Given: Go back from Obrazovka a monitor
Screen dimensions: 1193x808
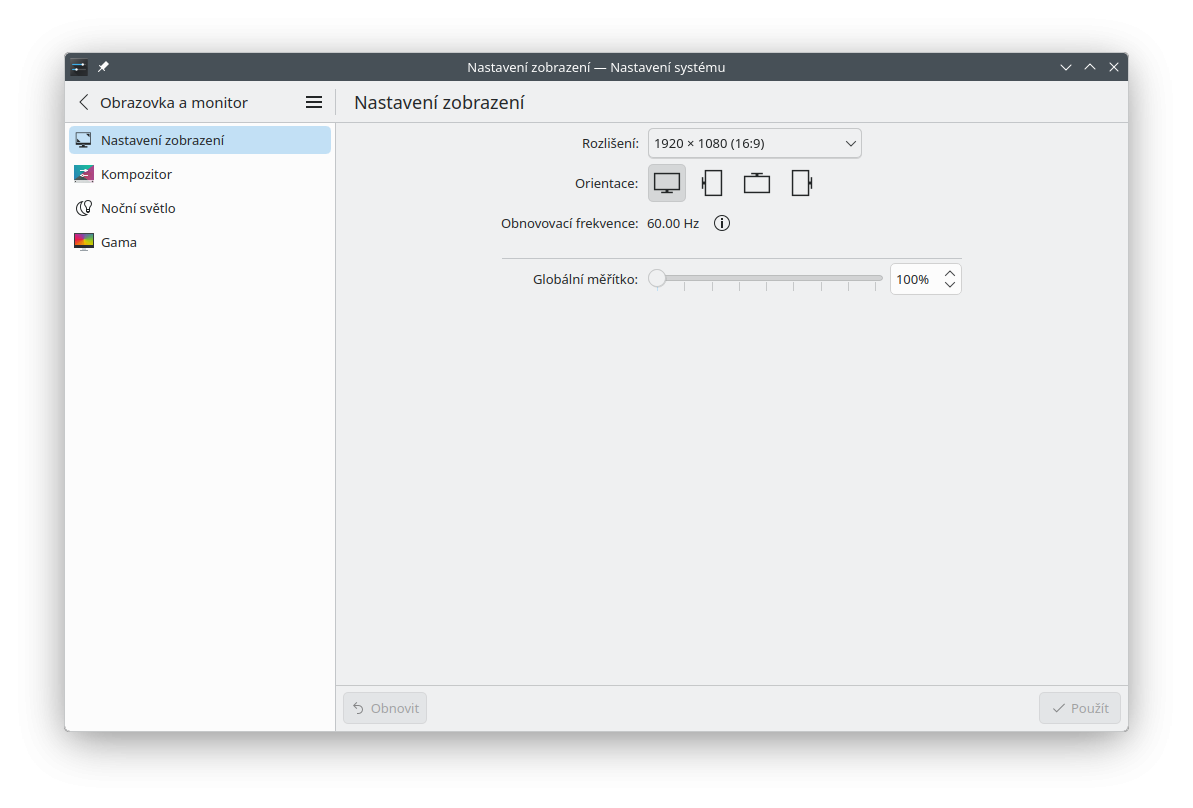Looking at the screenshot, I should coord(84,102).
